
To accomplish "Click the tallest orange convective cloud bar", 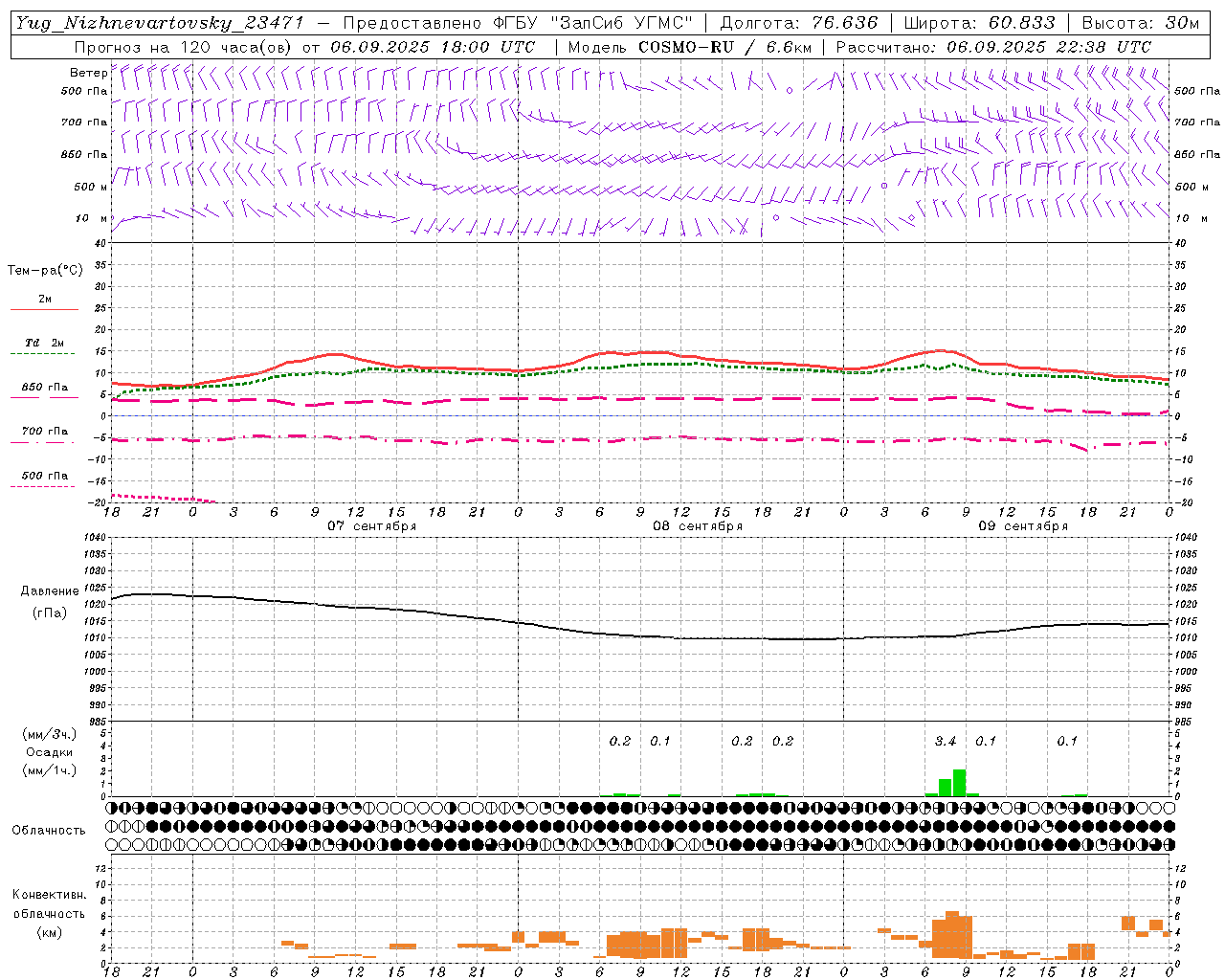I will (x=952, y=935).
